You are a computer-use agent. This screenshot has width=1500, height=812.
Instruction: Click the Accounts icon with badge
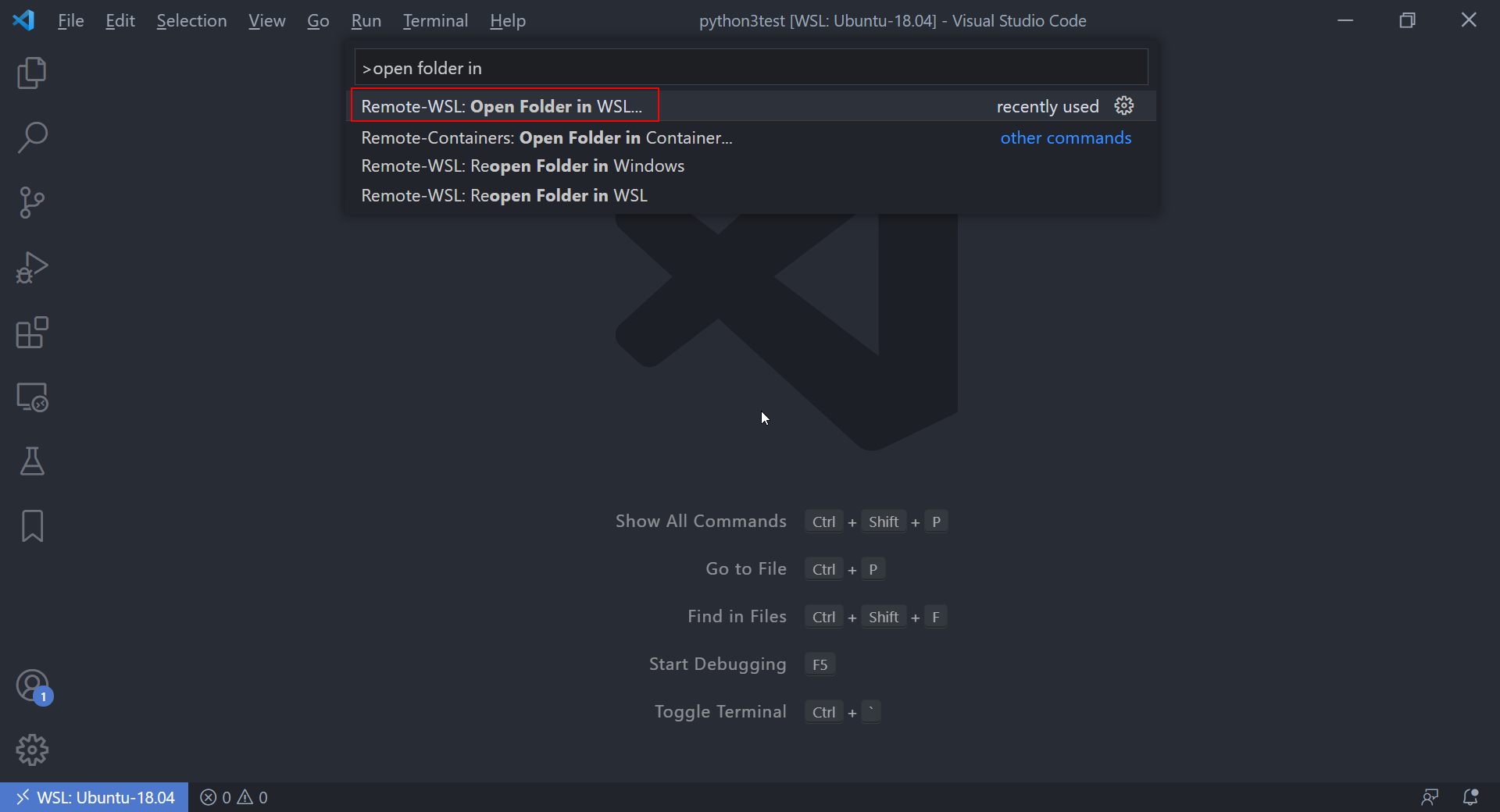(x=32, y=687)
